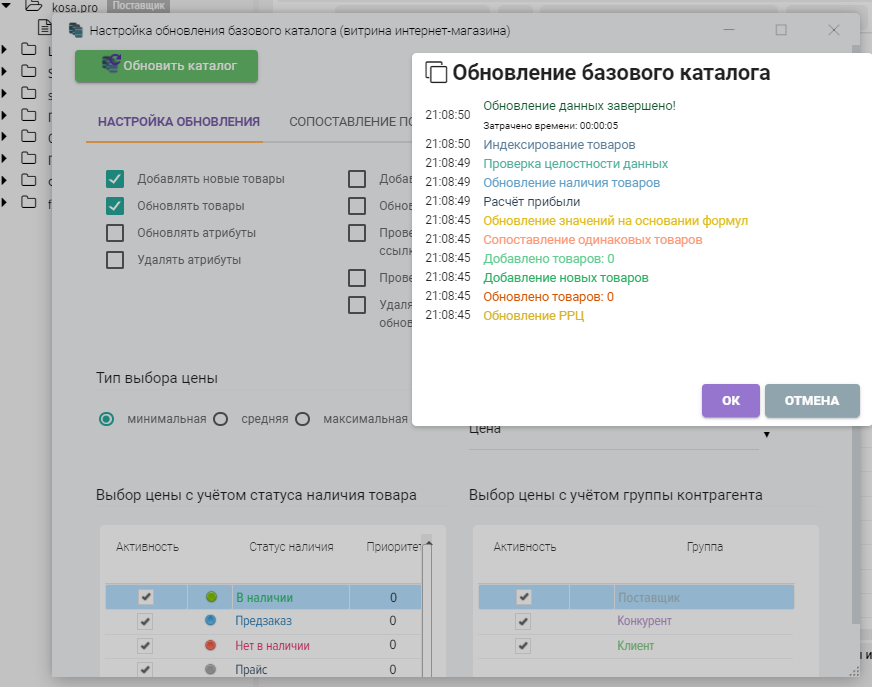This screenshot has width=872, height=687.
Task: Click the Приоритет column header
Action: (x=393, y=547)
